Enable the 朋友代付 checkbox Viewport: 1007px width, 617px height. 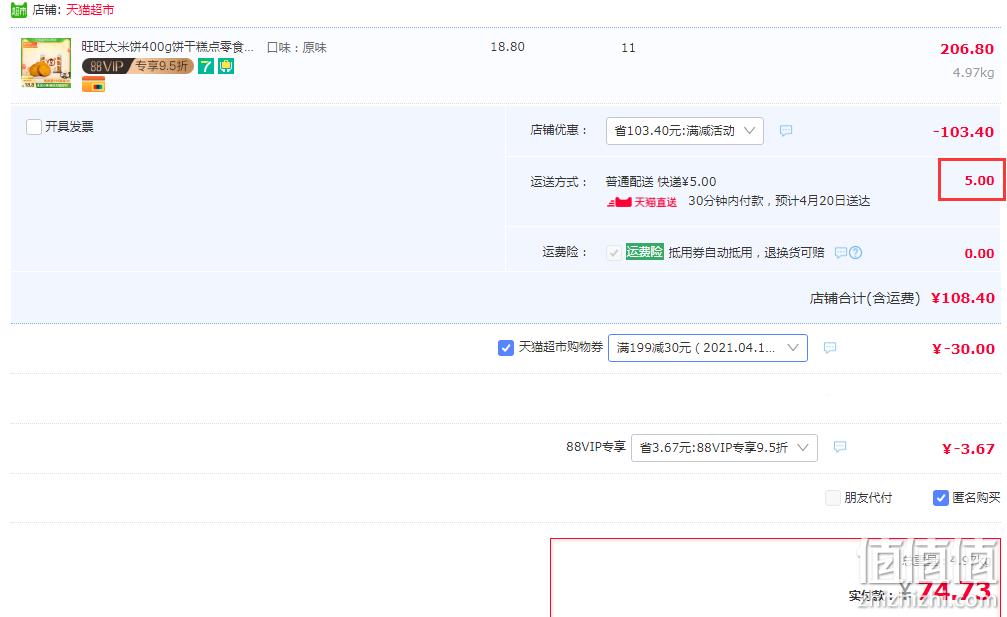click(832, 498)
